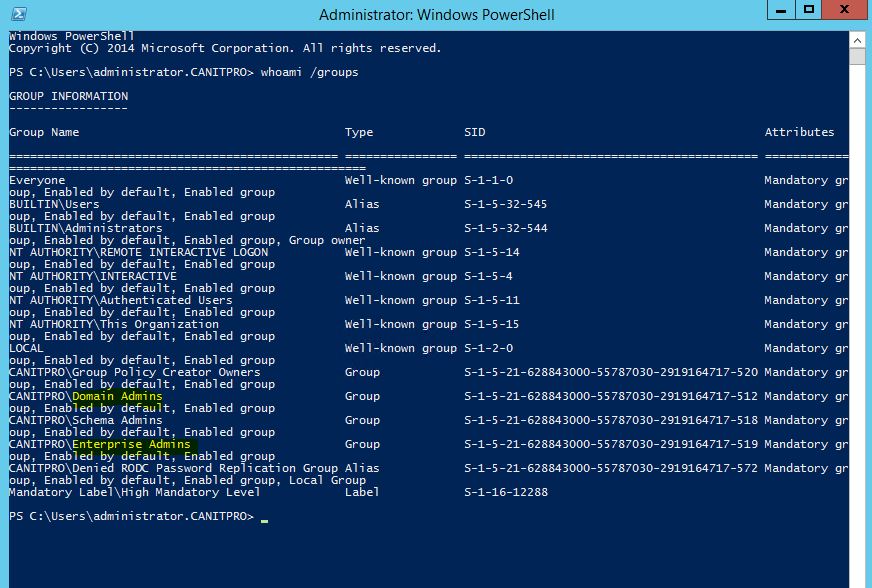The height and width of the screenshot is (588, 872).
Task: Click 'Group' type in Schema Admins row
Action: coord(362,420)
